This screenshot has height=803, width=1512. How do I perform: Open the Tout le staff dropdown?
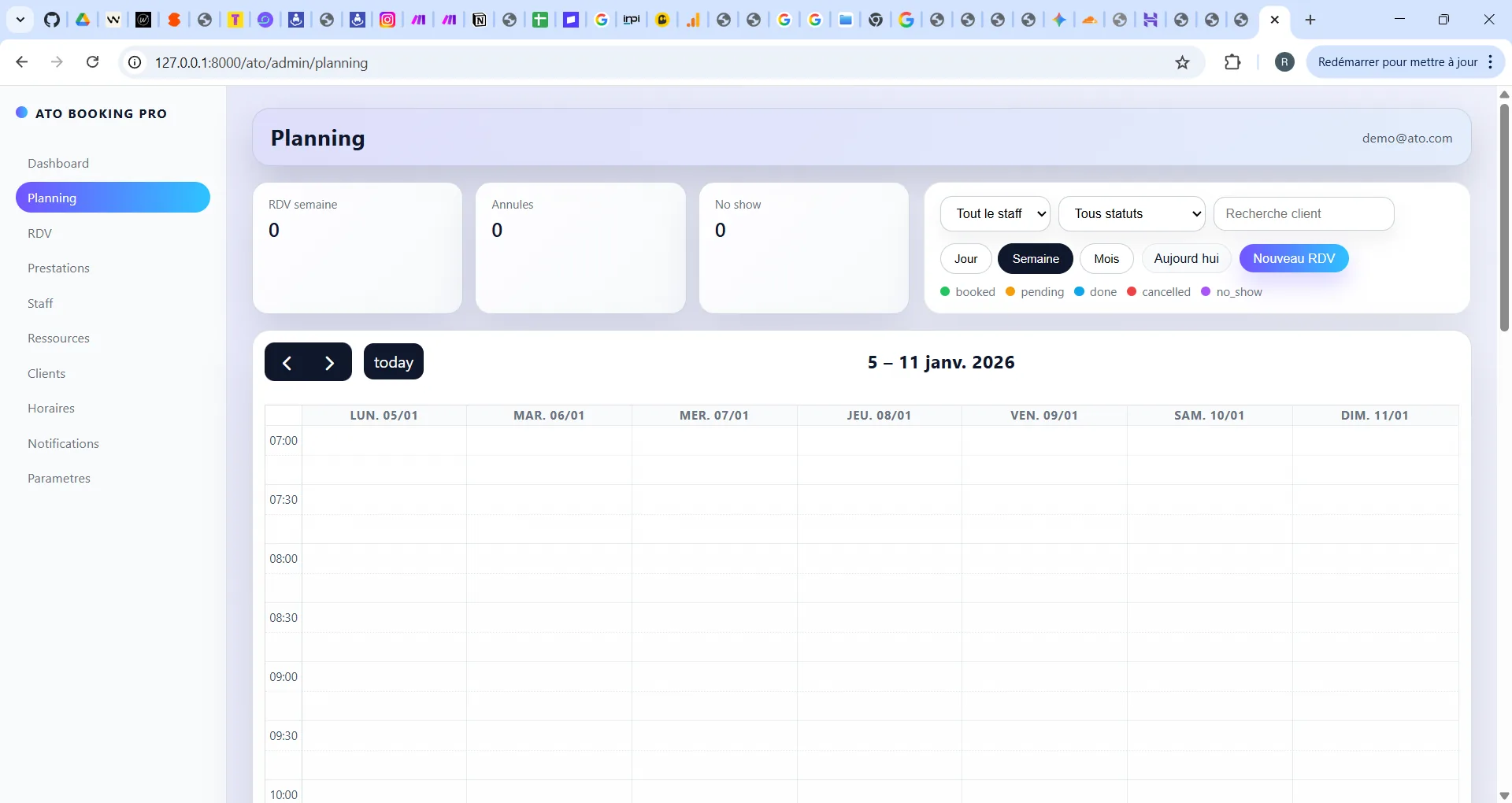pyautogui.click(x=995, y=213)
